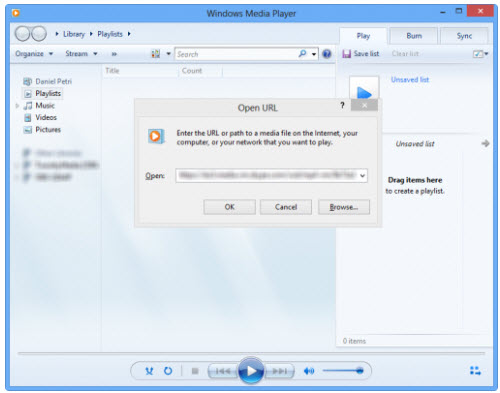Click the Browse... button
500x393 pixels.
click(x=344, y=207)
